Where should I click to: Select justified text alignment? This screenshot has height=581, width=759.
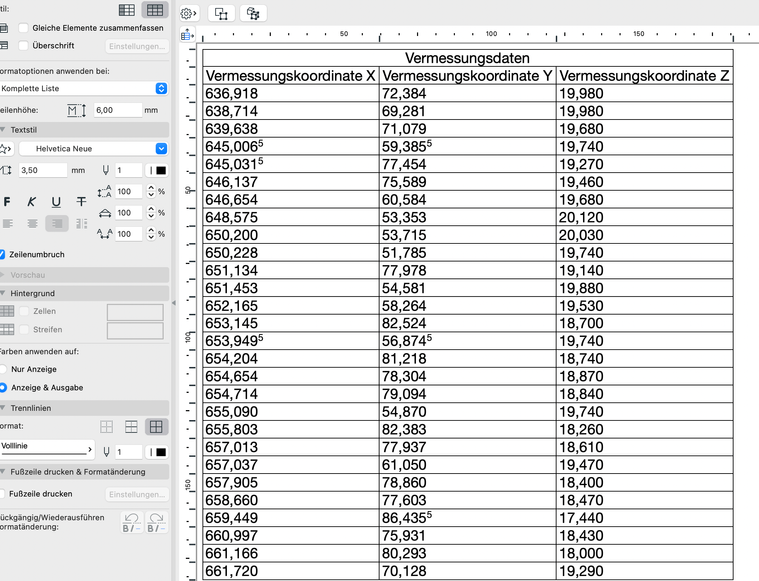tap(81, 224)
